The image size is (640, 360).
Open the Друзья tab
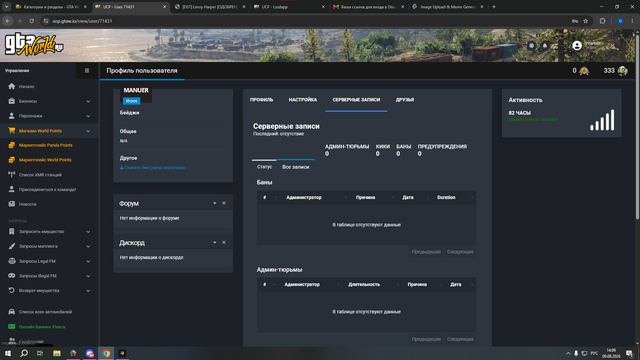(x=405, y=100)
